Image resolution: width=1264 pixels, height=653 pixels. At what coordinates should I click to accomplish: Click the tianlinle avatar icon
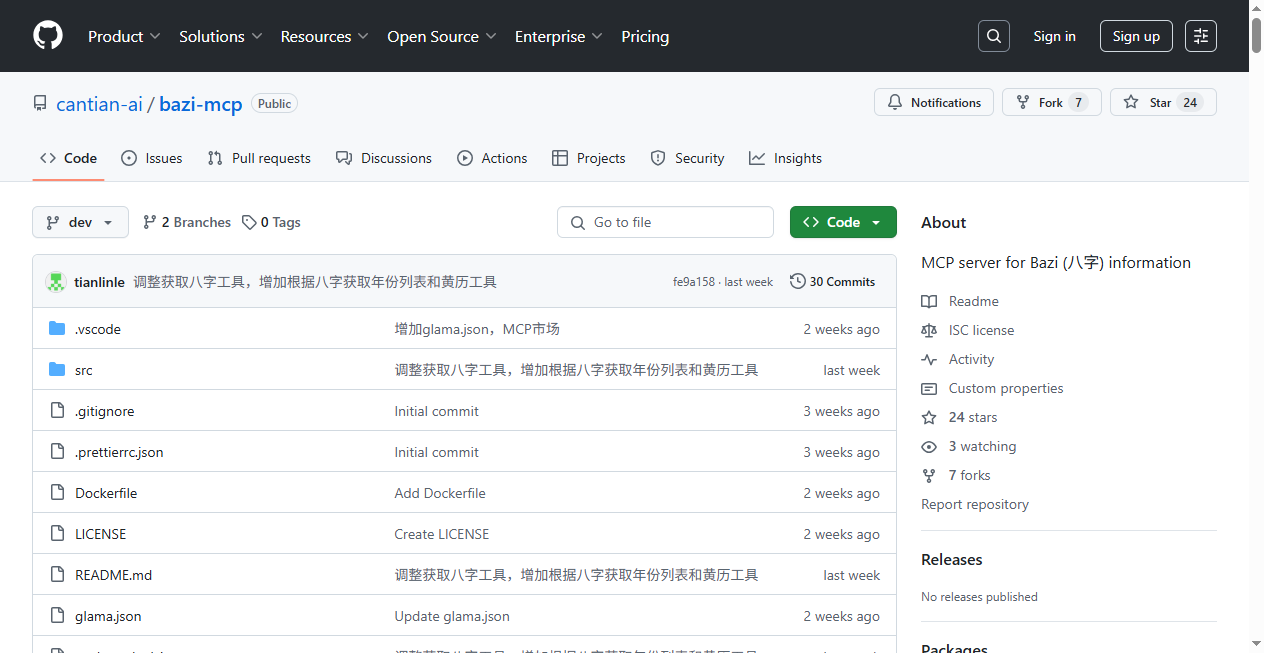coord(56,282)
